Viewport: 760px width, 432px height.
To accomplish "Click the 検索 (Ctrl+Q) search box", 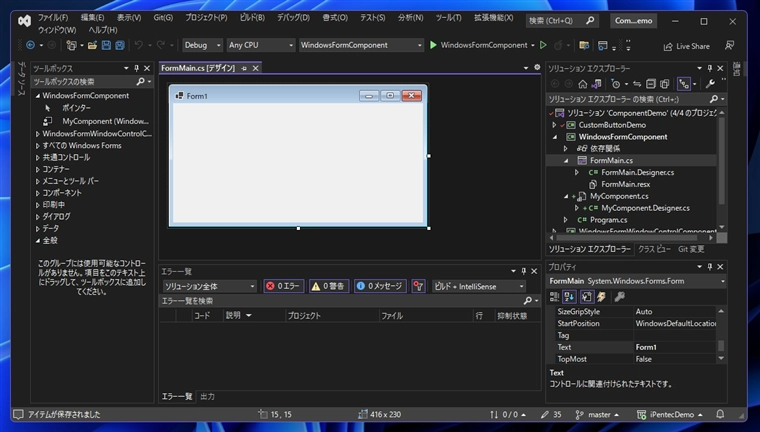I will 562,21.
